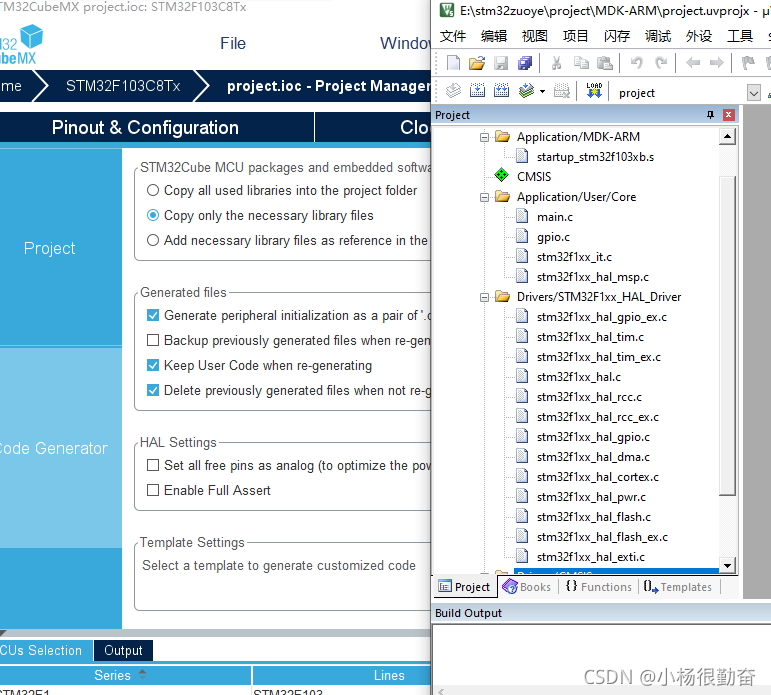The height and width of the screenshot is (695, 771).
Task: Click the Batch Build icon
Action: [526, 91]
